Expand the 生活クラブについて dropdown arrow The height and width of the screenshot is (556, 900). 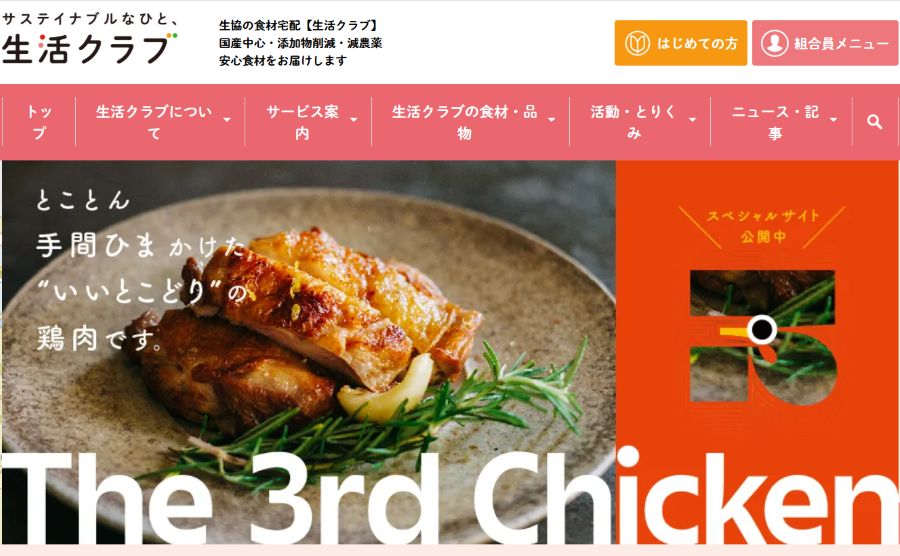[x=227, y=120]
